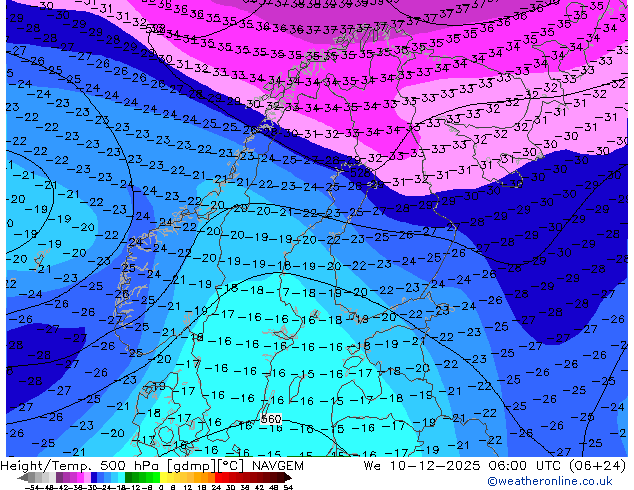Click the '[°C]' unit label
This screenshot has height=490, width=634.
click(232, 466)
